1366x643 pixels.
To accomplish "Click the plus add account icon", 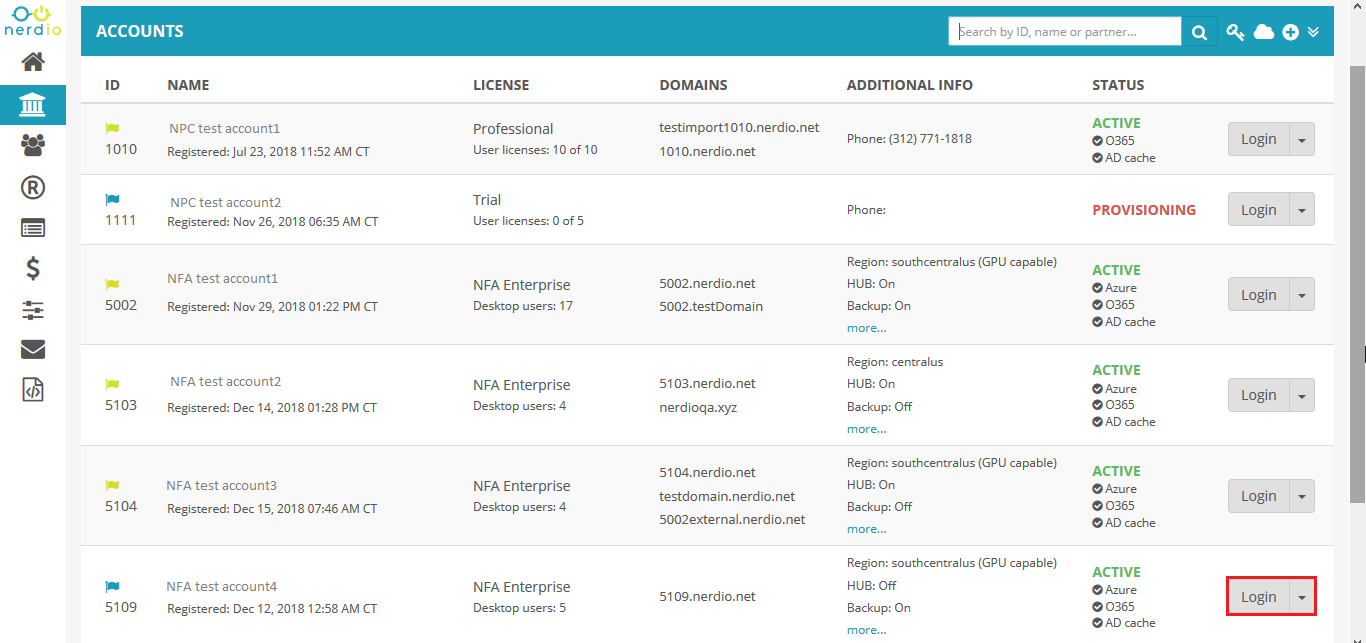I will pos(1291,32).
